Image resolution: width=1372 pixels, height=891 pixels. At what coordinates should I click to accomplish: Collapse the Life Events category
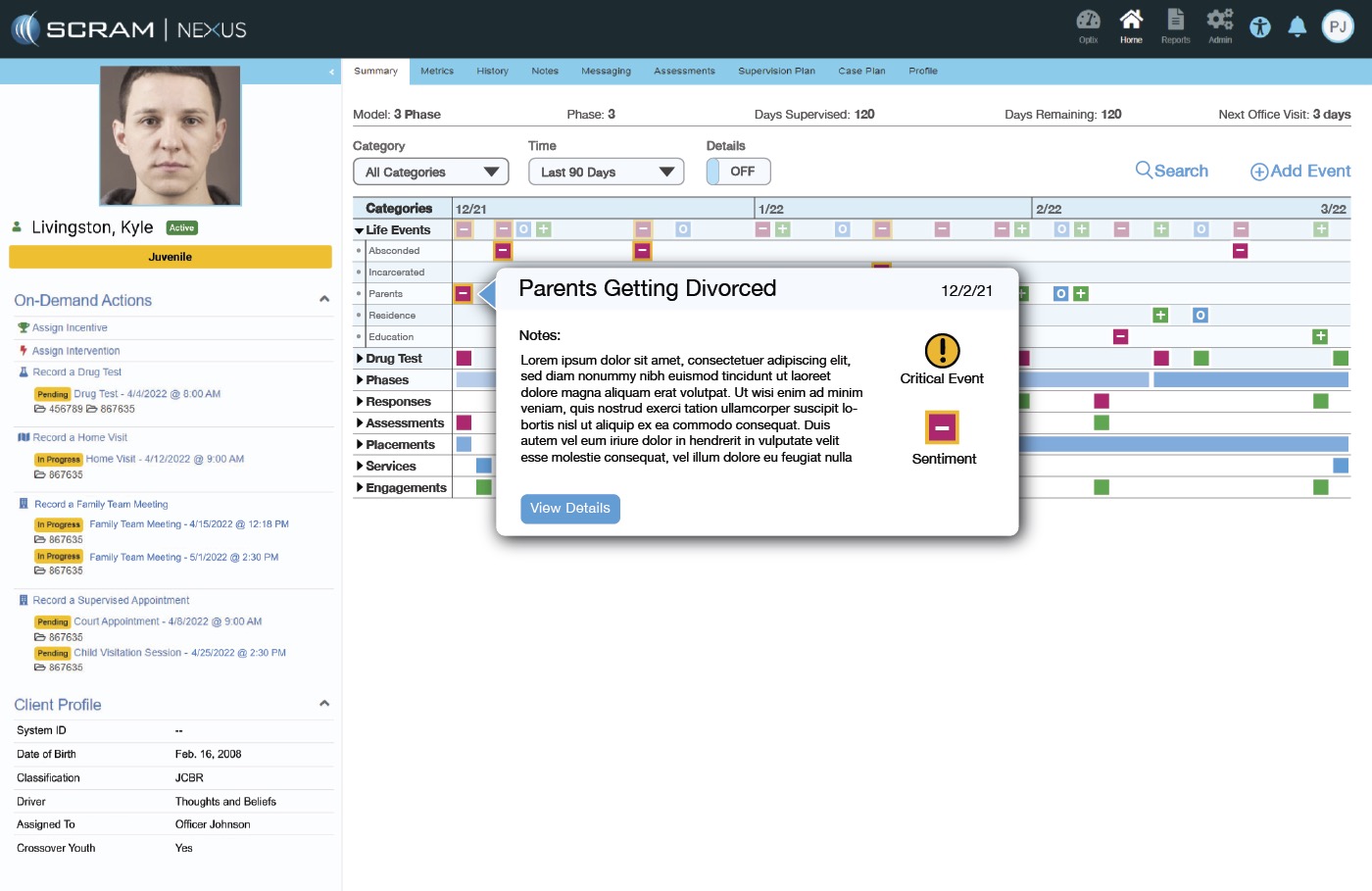pyautogui.click(x=360, y=230)
